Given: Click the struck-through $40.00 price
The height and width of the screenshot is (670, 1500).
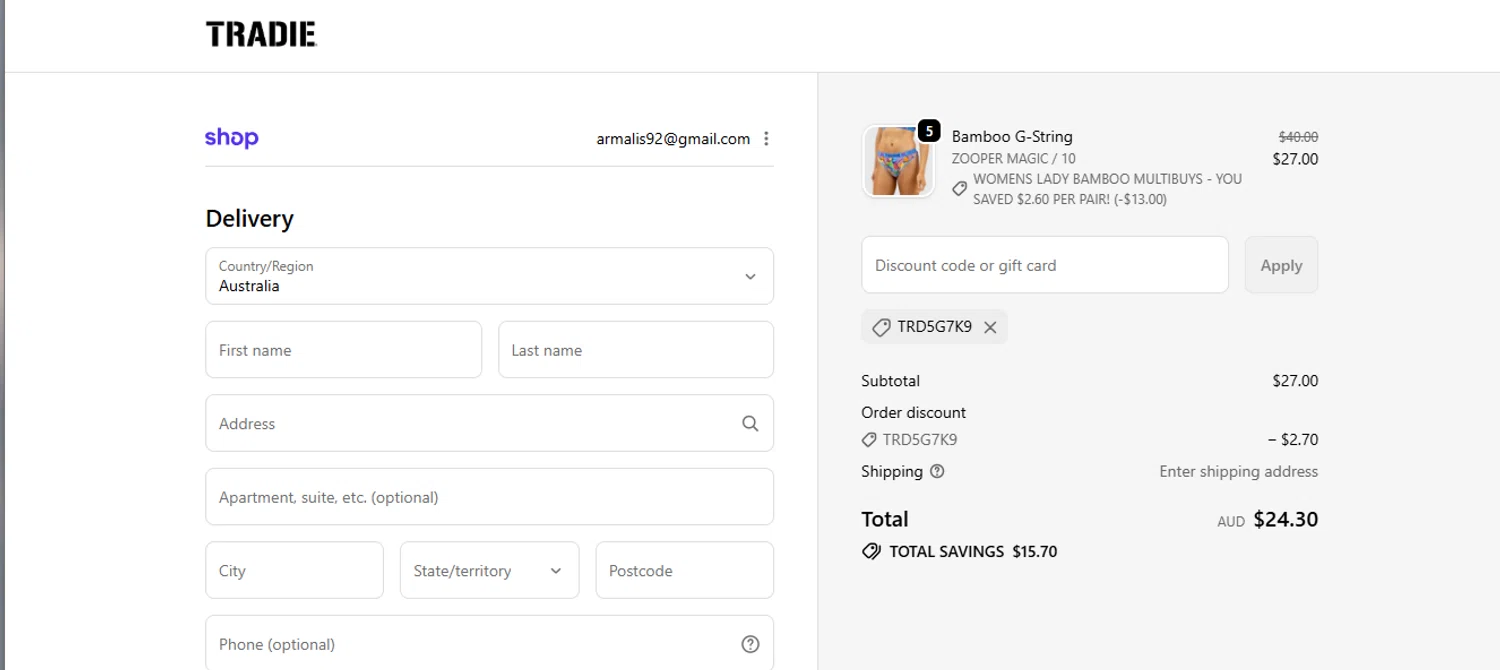Looking at the screenshot, I should pyautogui.click(x=1298, y=137).
